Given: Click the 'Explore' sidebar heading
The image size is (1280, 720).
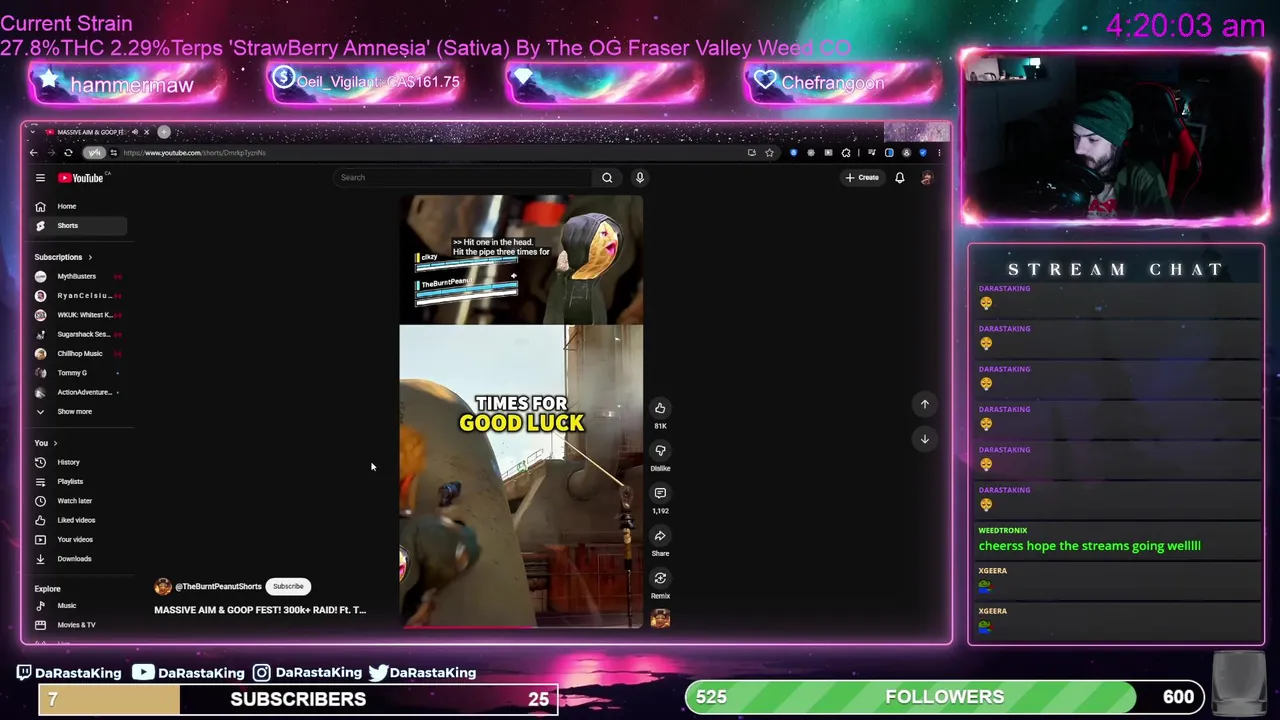Looking at the screenshot, I should tap(47, 589).
